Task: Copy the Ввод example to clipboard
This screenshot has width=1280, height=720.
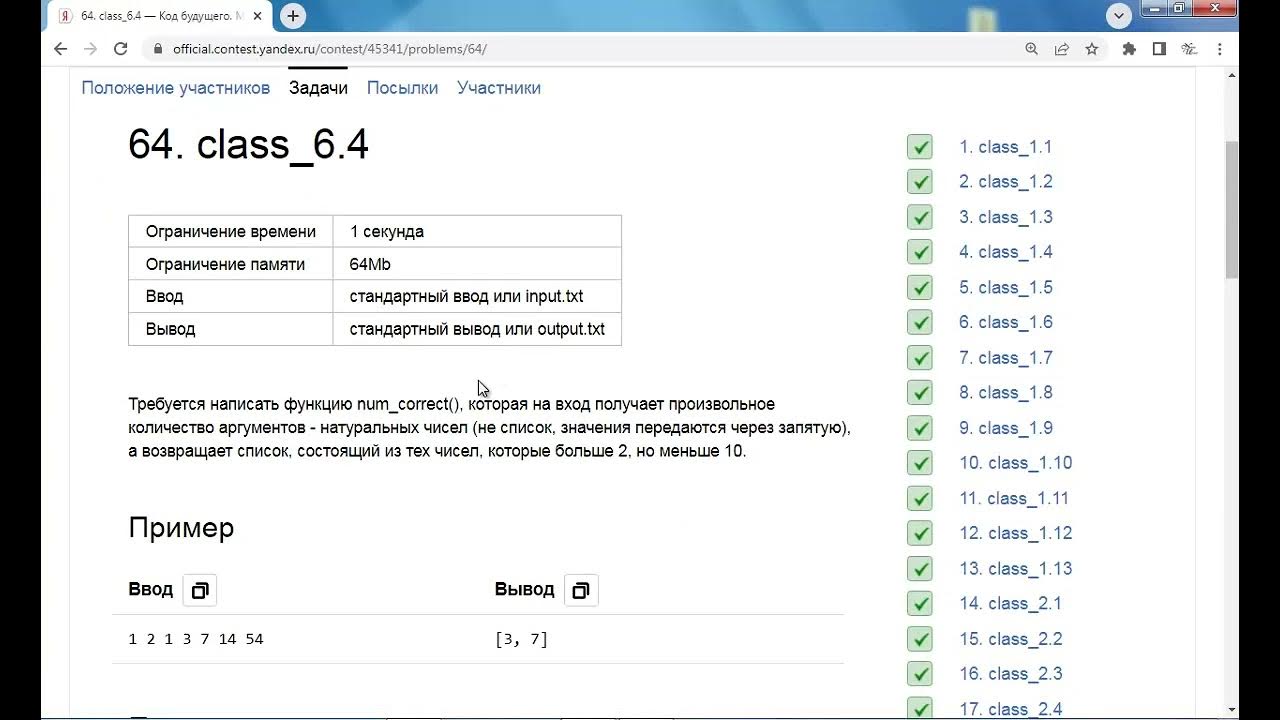Action: (200, 590)
